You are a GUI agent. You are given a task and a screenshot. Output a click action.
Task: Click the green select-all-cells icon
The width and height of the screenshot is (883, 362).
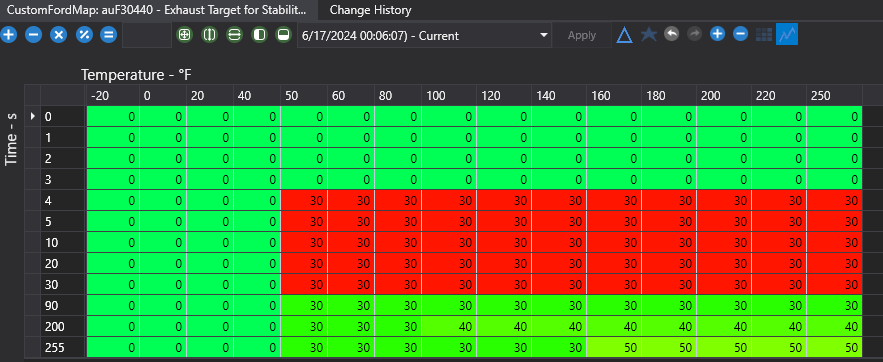184,35
